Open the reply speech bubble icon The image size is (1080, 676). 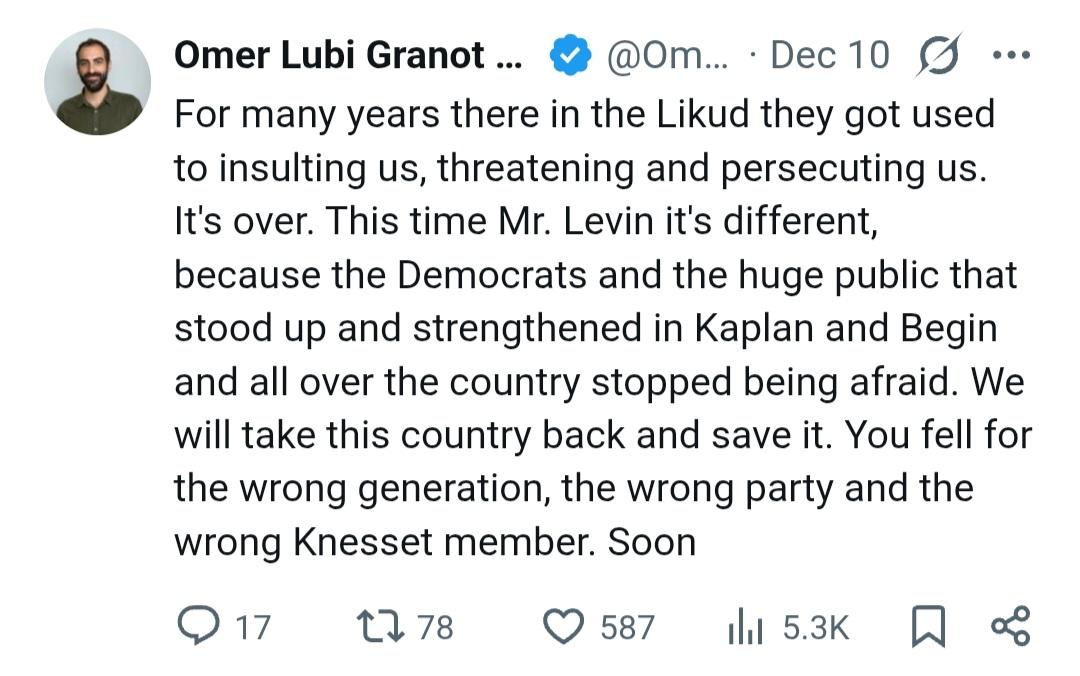click(x=200, y=627)
